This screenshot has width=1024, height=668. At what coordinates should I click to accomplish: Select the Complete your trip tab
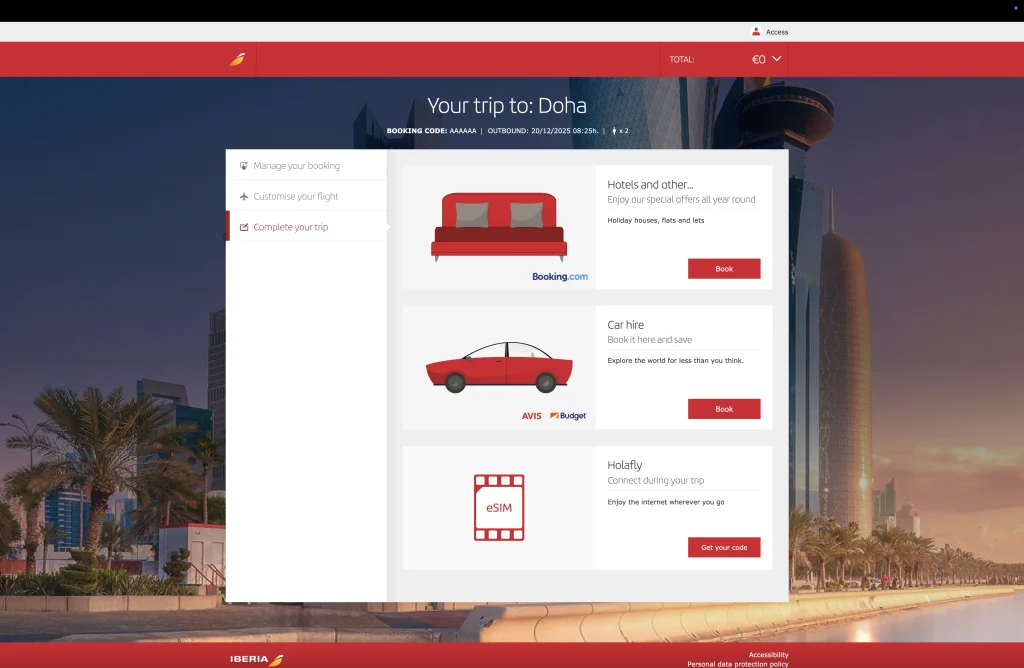click(x=306, y=227)
